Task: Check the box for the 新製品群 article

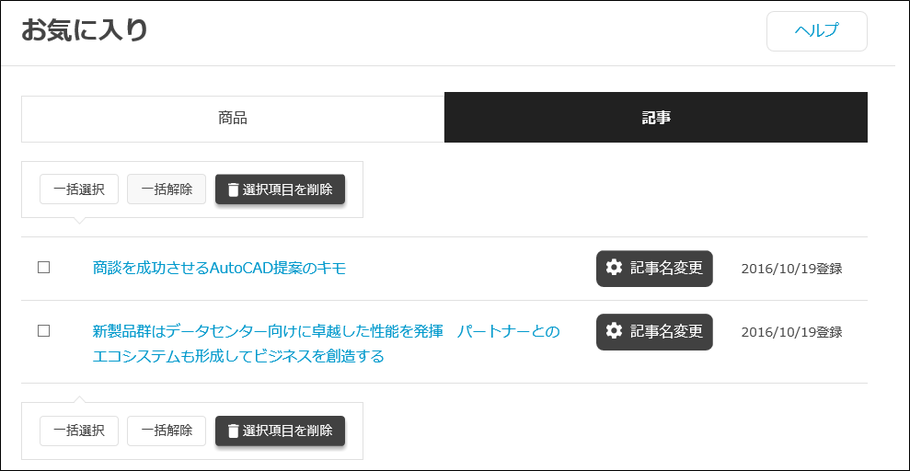Action: 43,331
